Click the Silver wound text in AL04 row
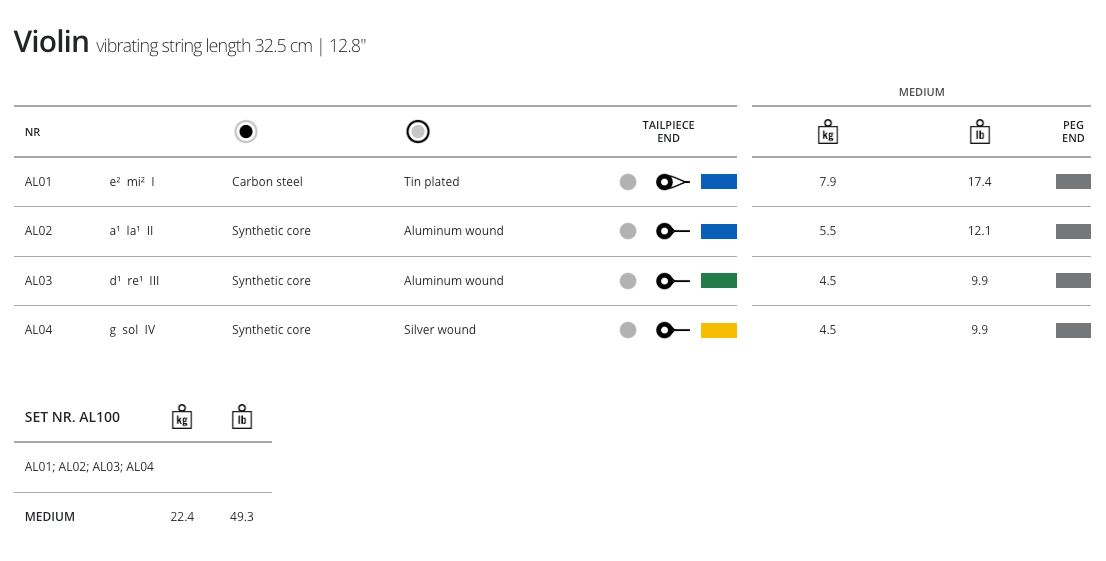The height and width of the screenshot is (561, 1106). tap(440, 330)
